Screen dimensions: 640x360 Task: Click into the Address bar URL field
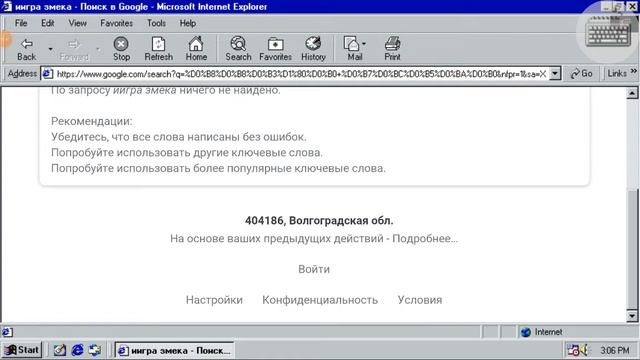point(301,74)
